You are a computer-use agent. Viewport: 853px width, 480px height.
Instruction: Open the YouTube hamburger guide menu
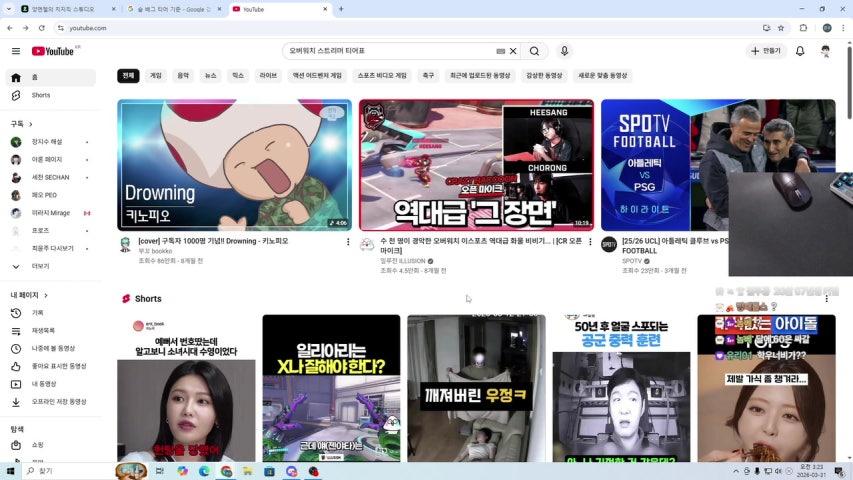15,51
